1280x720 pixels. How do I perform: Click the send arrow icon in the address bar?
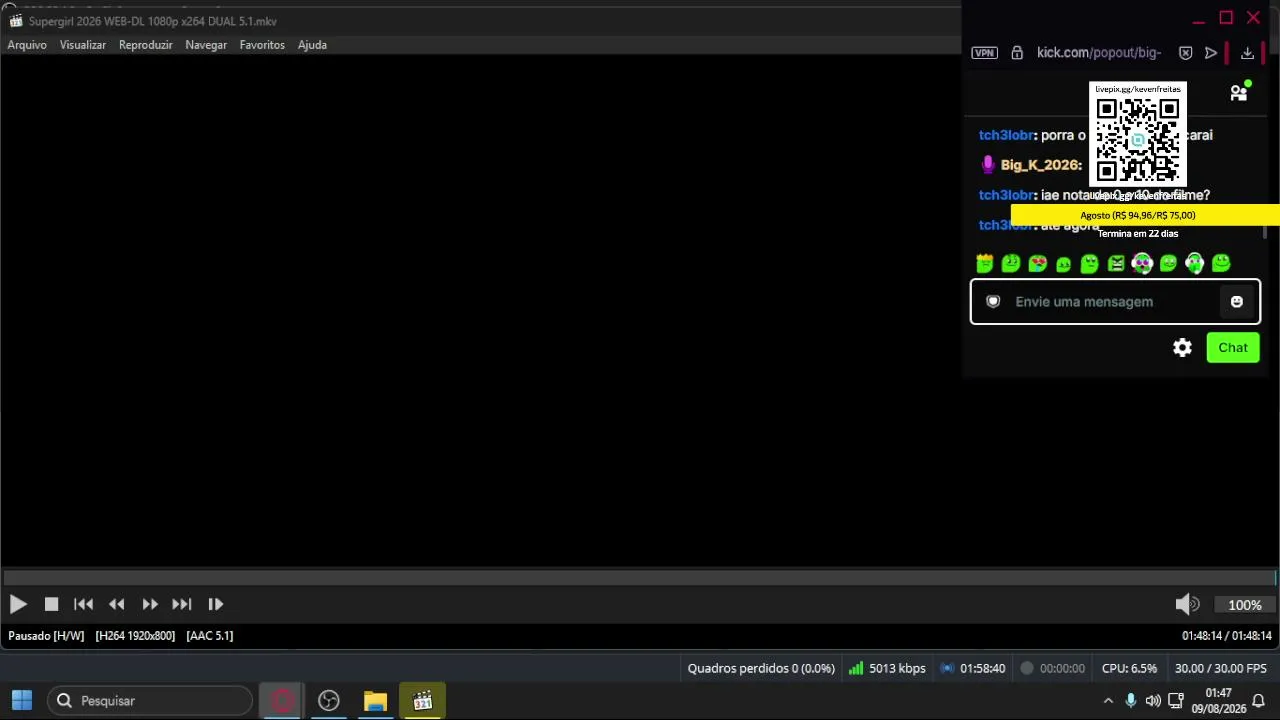tap(1211, 53)
